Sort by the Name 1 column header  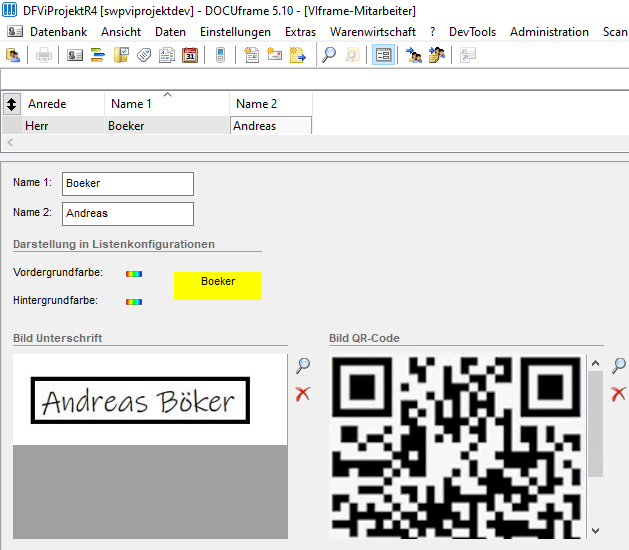(167, 104)
